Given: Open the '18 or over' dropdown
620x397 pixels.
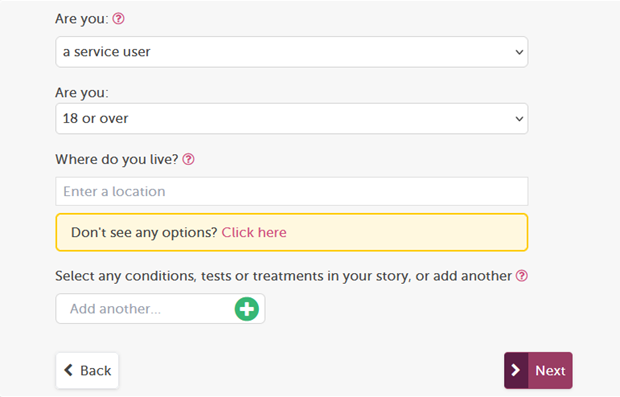Looking at the screenshot, I should (x=292, y=119).
